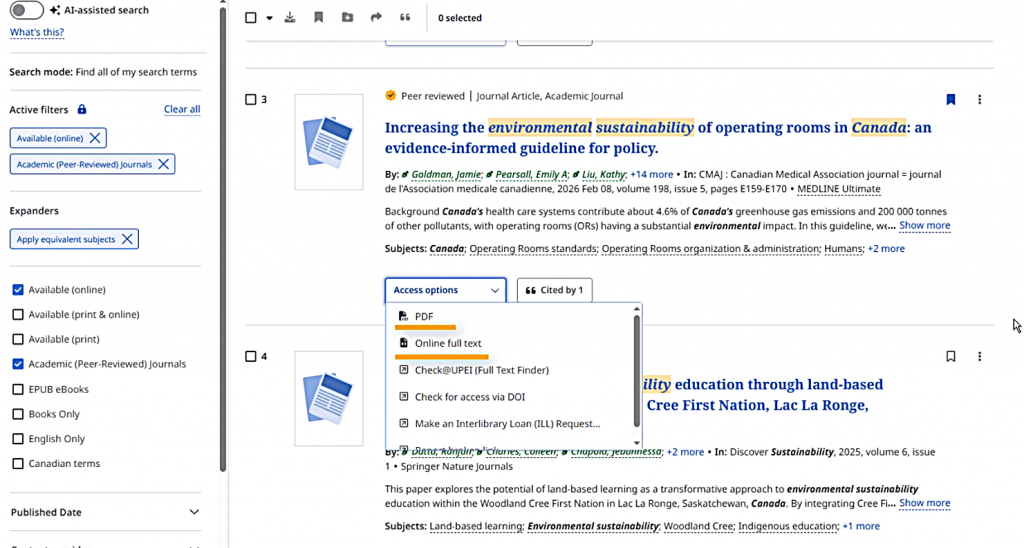
Task: Click the Humans subject link
Action: click(843, 249)
